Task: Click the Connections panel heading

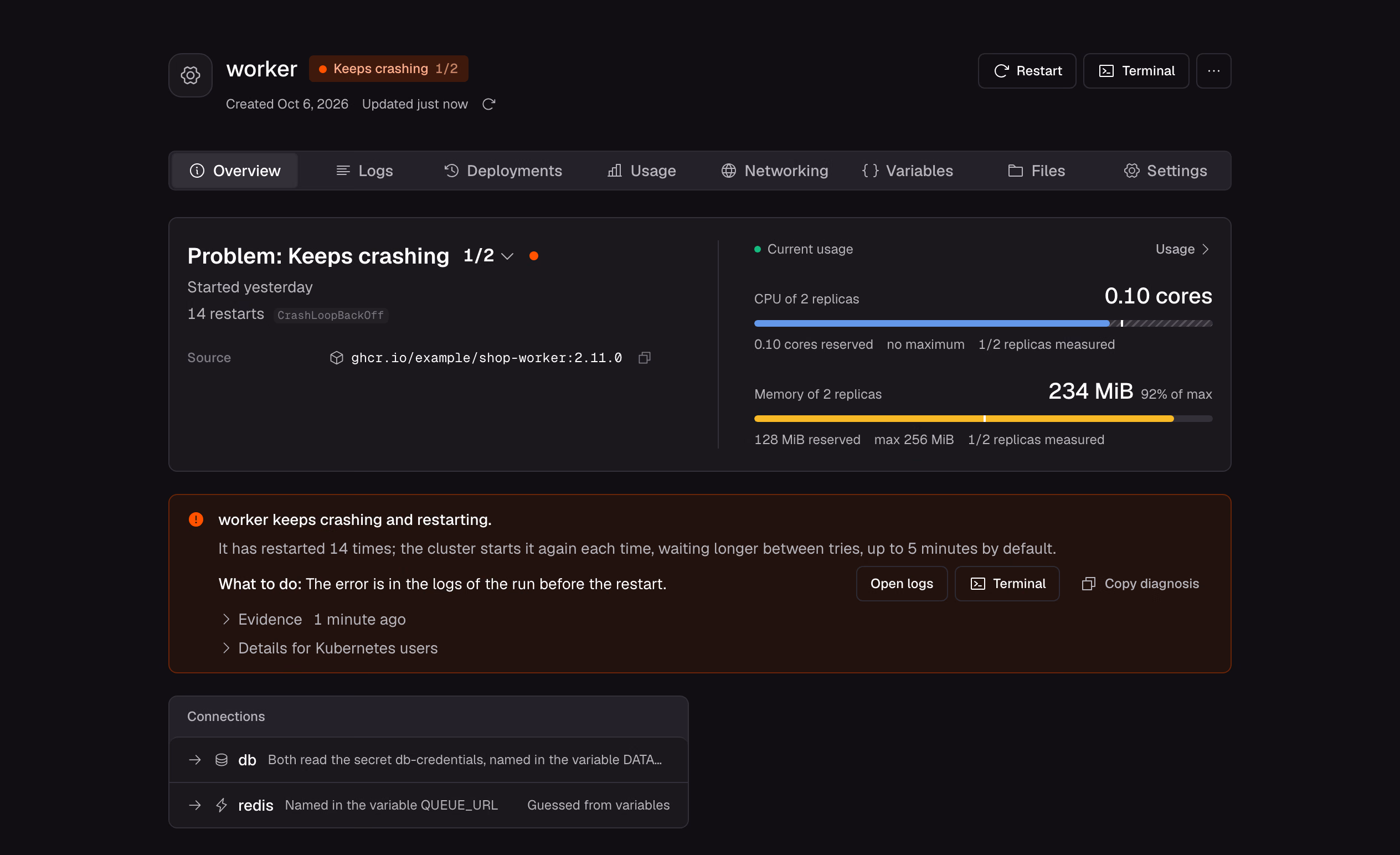Action: tap(225, 717)
